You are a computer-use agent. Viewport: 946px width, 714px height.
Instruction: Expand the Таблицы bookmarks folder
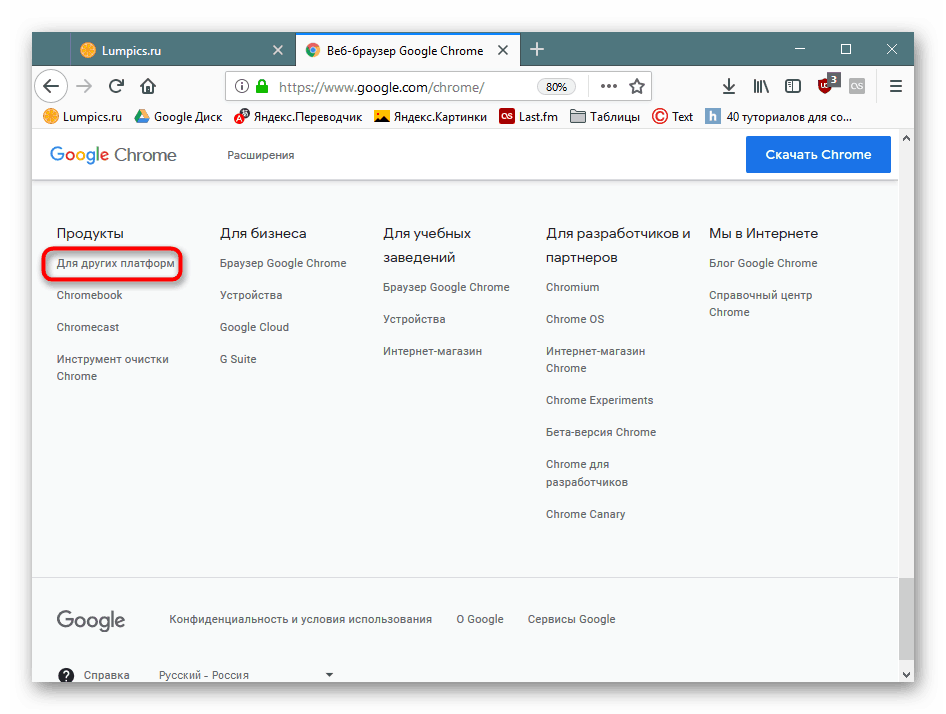[605, 116]
